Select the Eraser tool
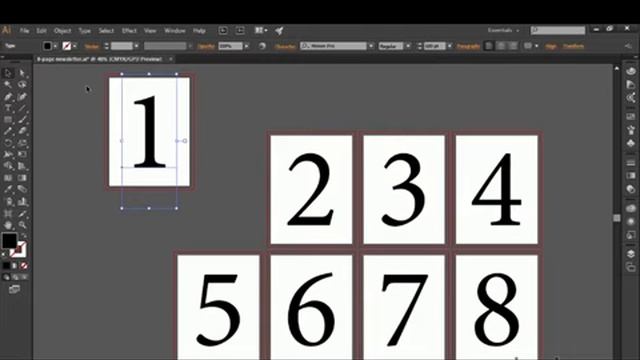The image size is (640, 360). click(x=22, y=131)
